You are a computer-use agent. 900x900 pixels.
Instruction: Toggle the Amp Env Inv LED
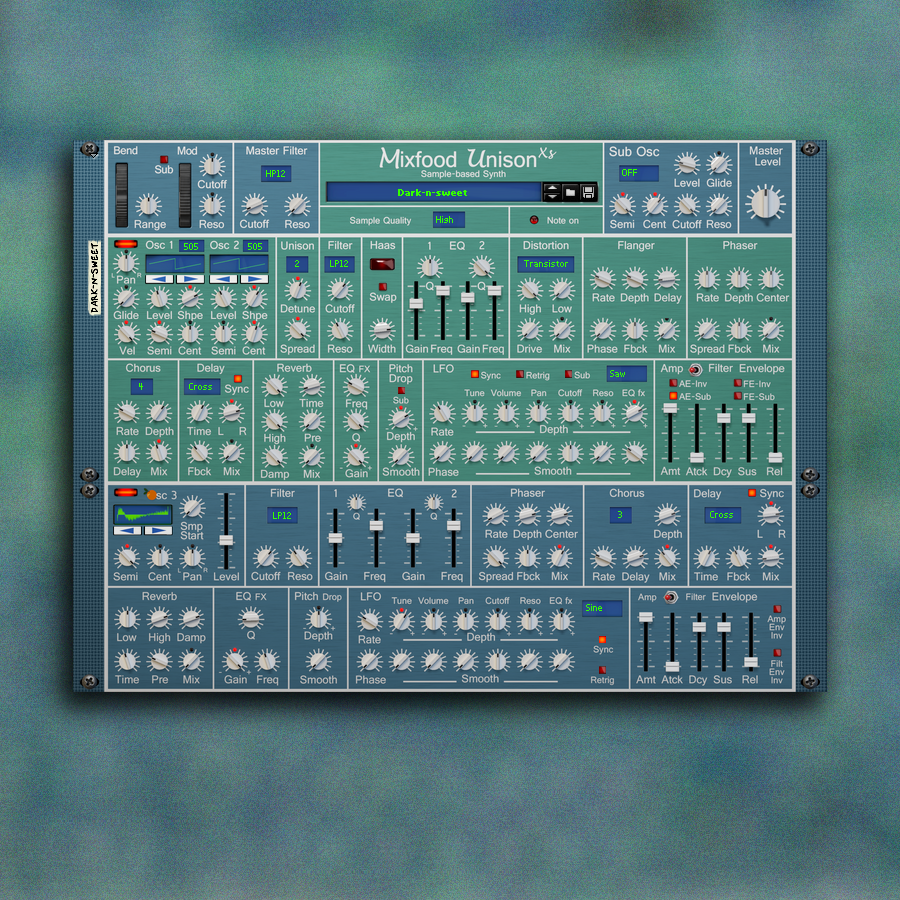pos(777,609)
